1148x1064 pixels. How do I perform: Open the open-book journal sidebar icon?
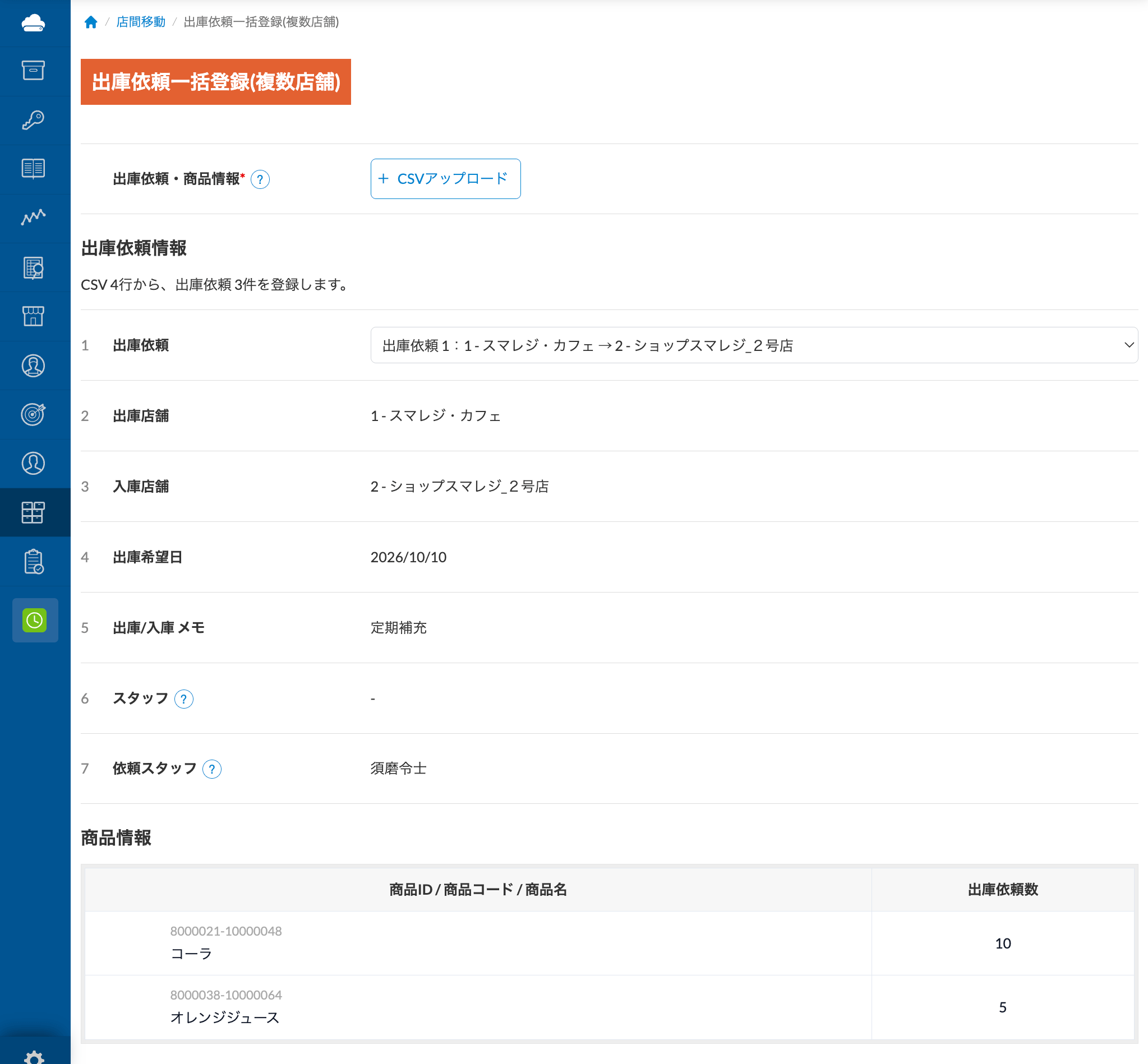[x=34, y=169]
